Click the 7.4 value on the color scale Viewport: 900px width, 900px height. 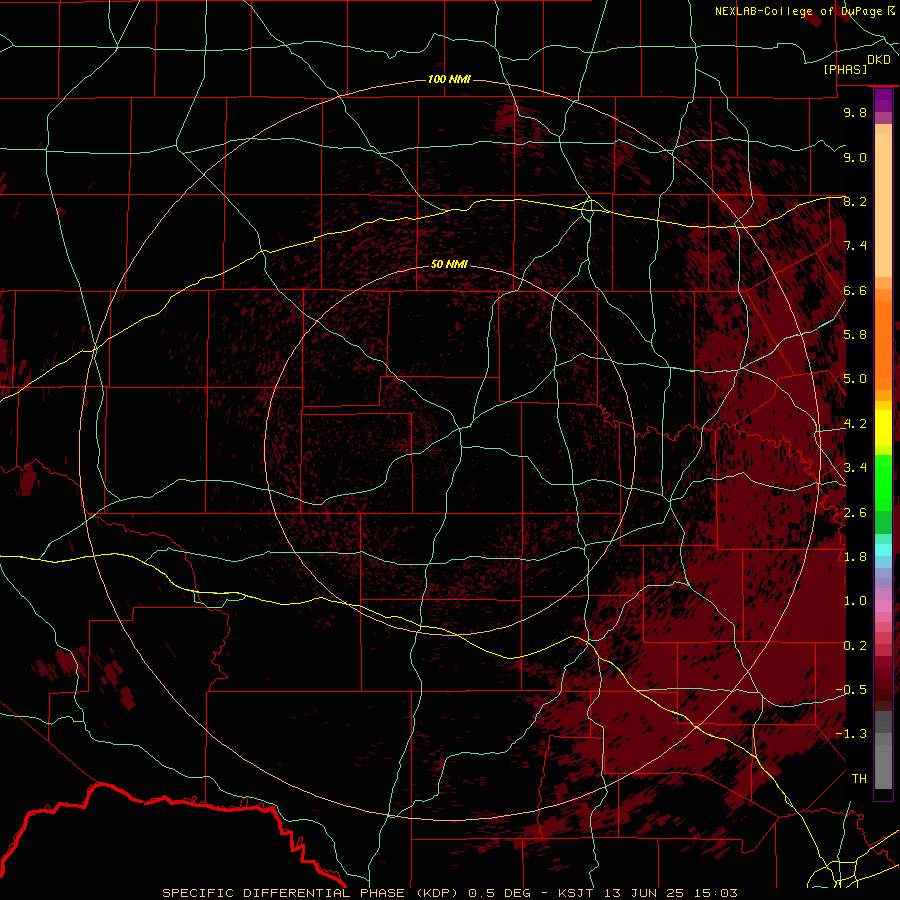[855, 246]
